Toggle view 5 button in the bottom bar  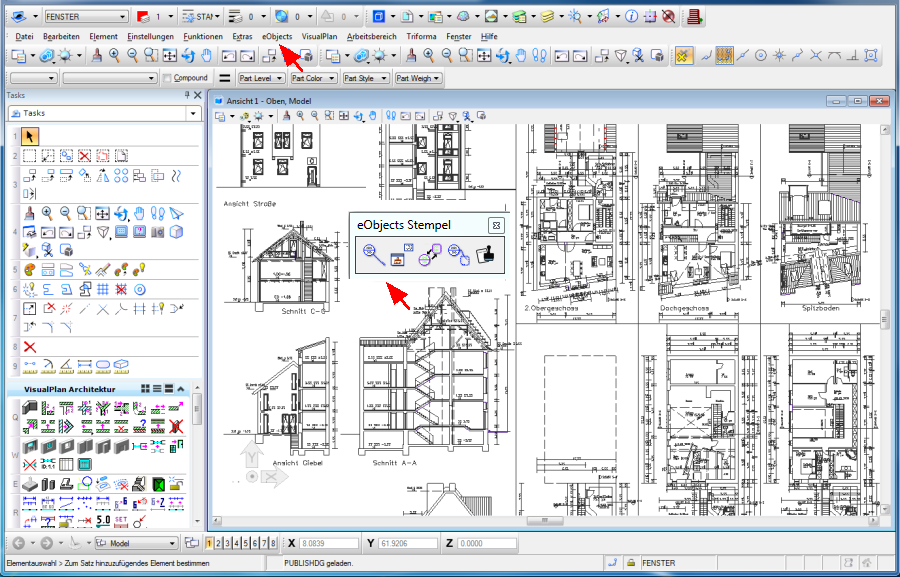pyautogui.click(x=246, y=543)
